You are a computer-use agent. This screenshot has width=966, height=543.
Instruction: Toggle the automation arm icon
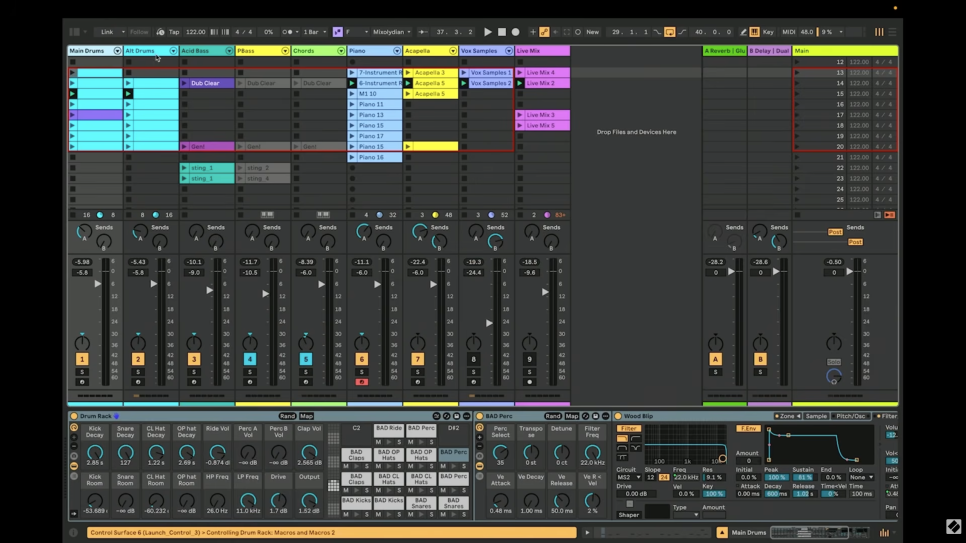click(545, 32)
